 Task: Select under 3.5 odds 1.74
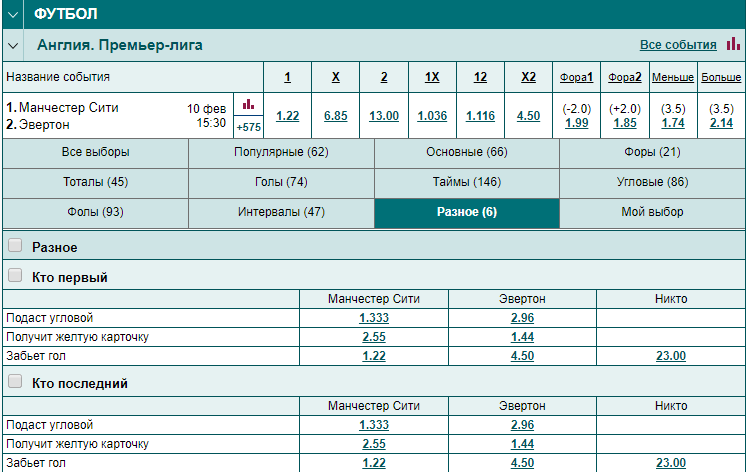(673, 123)
